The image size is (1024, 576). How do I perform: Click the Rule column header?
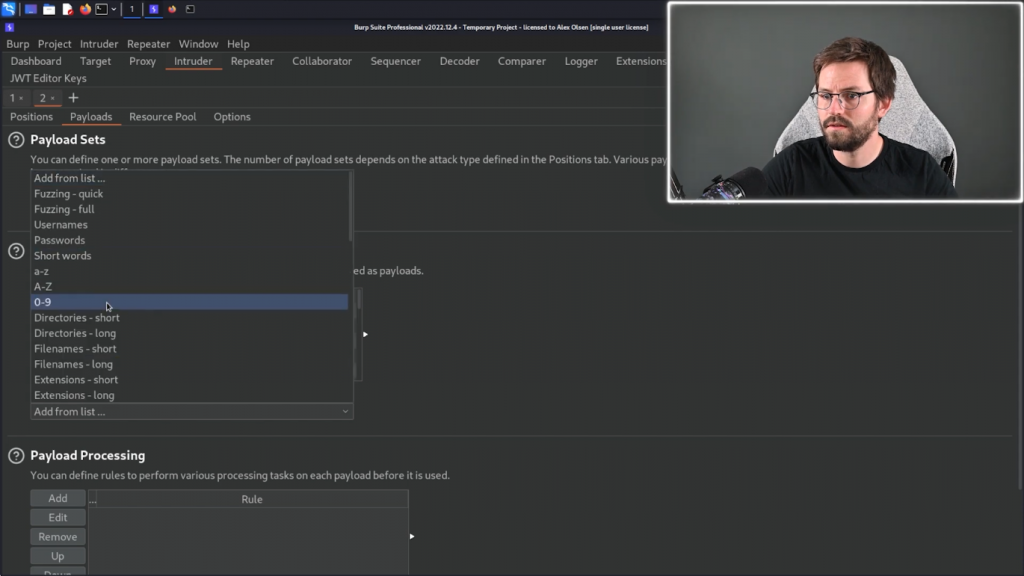(x=252, y=499)
